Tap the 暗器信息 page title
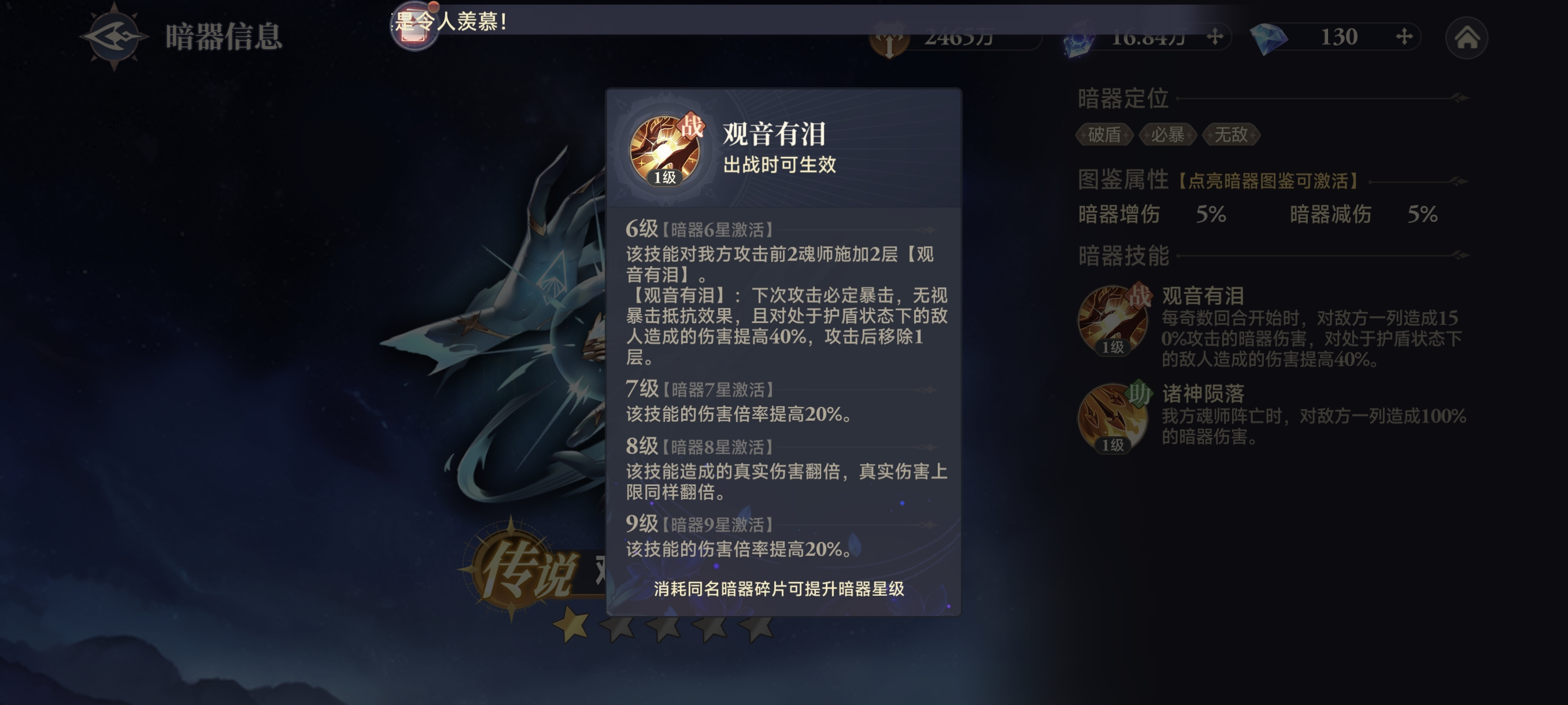 coord(224,36)
